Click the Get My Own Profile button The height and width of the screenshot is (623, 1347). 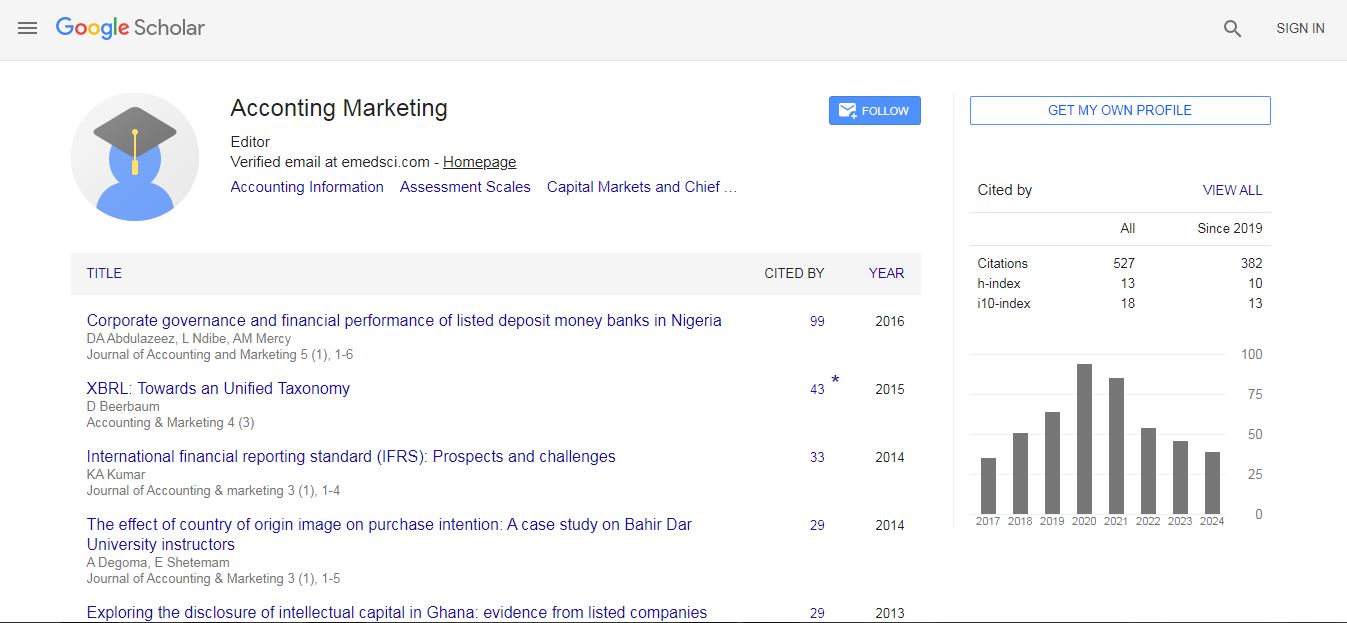click(1119, 110)
